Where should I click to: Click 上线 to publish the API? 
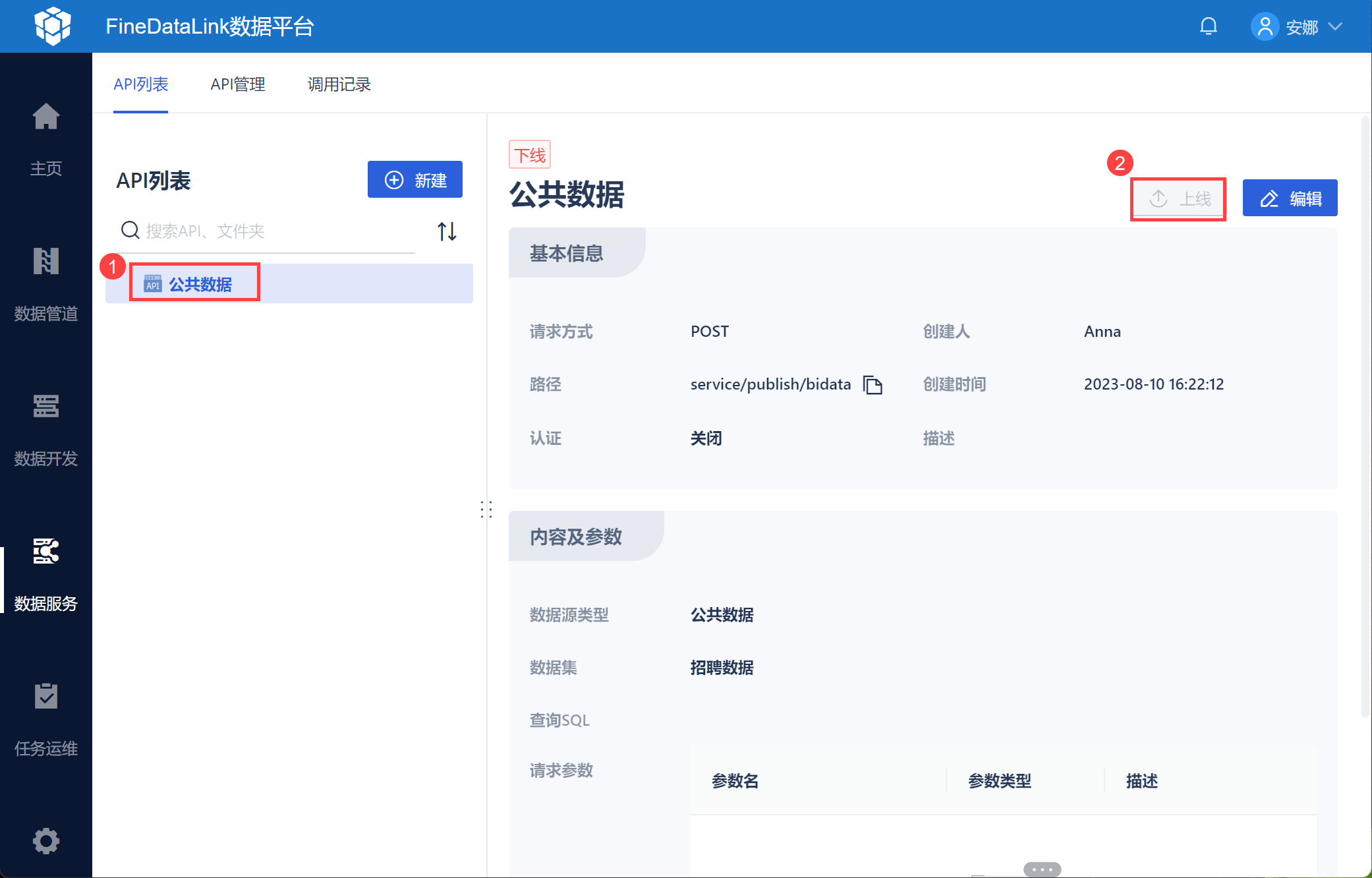tap(1178, 198)
